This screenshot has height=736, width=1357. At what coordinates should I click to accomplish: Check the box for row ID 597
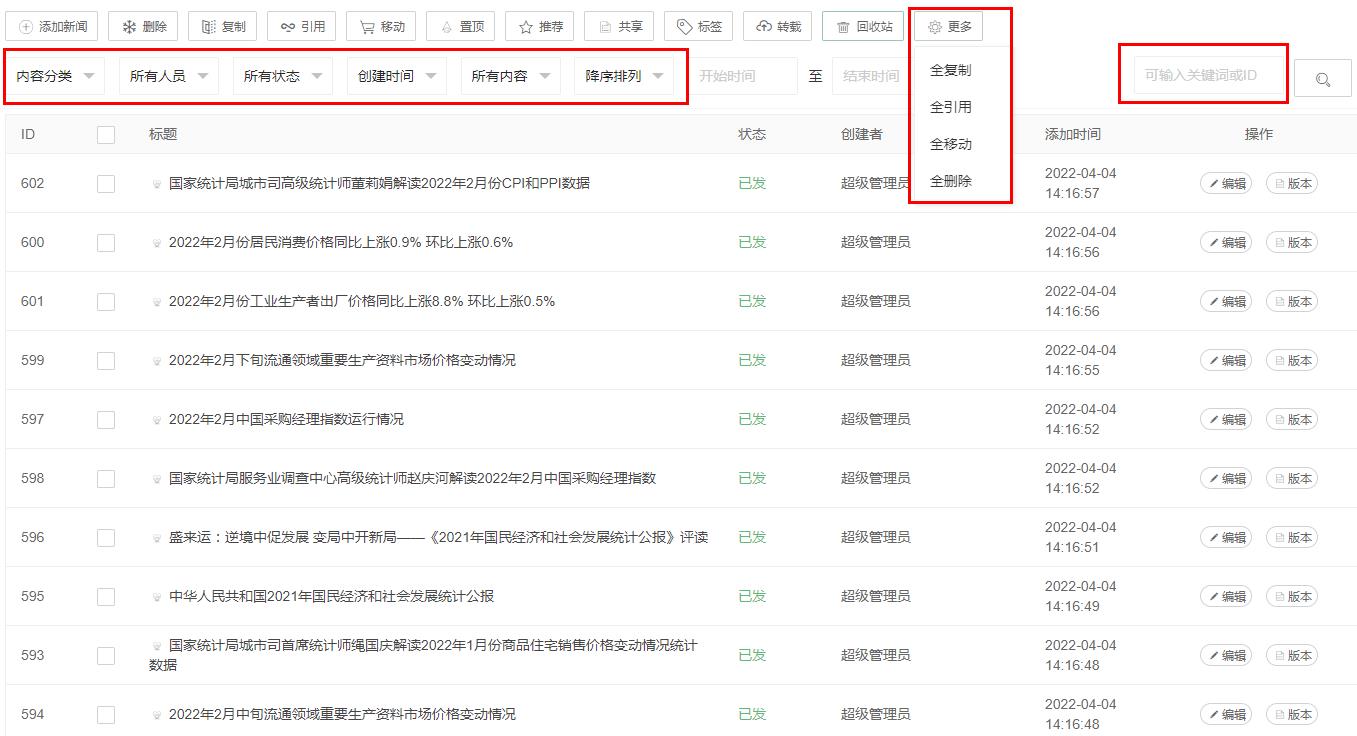106,420
